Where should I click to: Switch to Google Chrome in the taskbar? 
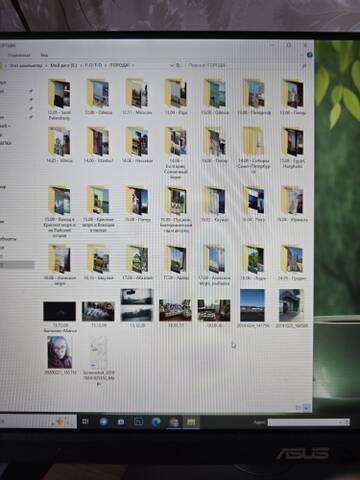[x=173, y=422]
